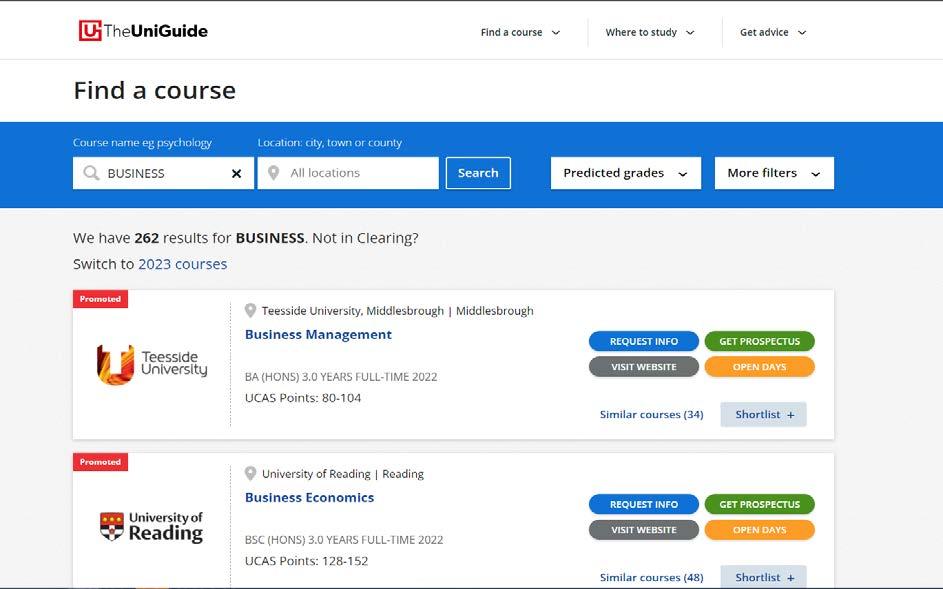943x589 pixels.
Task: Open the More filters dropdown
Action: click(774, 173)
